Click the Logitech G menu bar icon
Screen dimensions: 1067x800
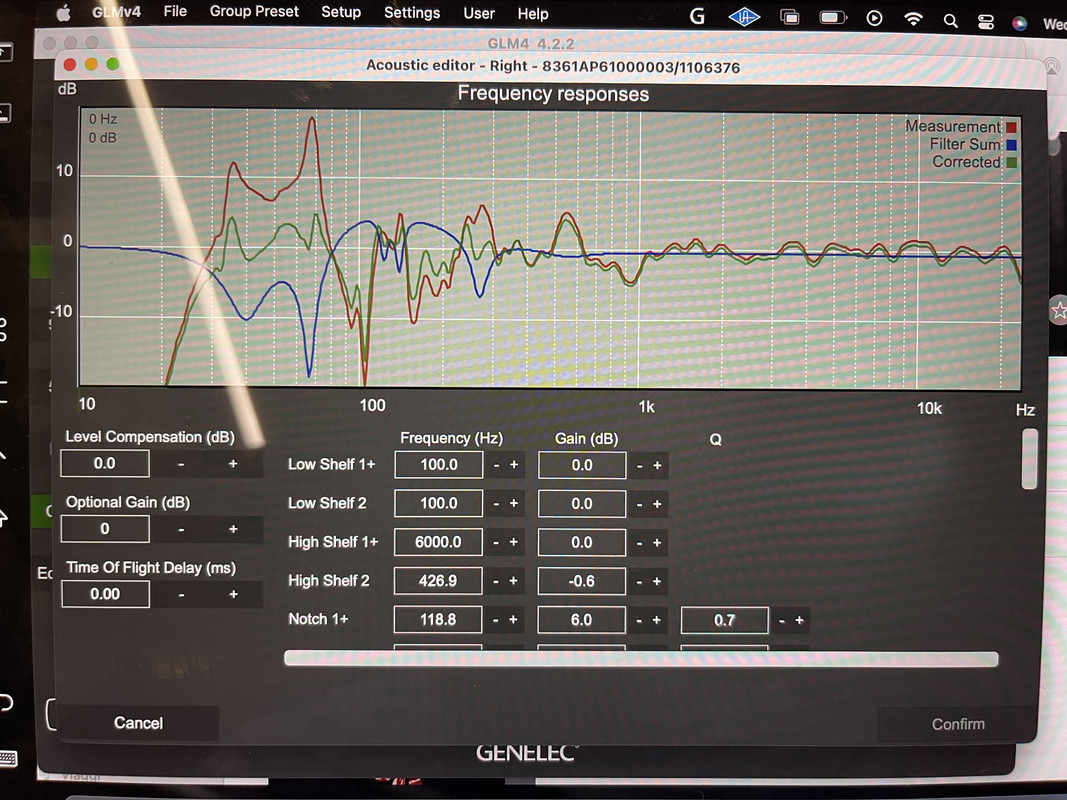pos(697,16)
